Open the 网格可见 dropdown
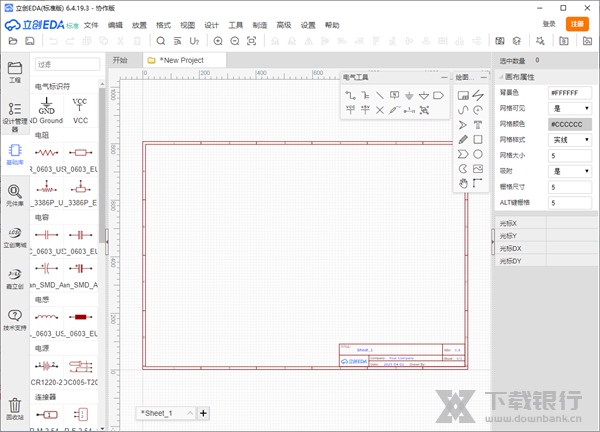 (x=570, y=108)
